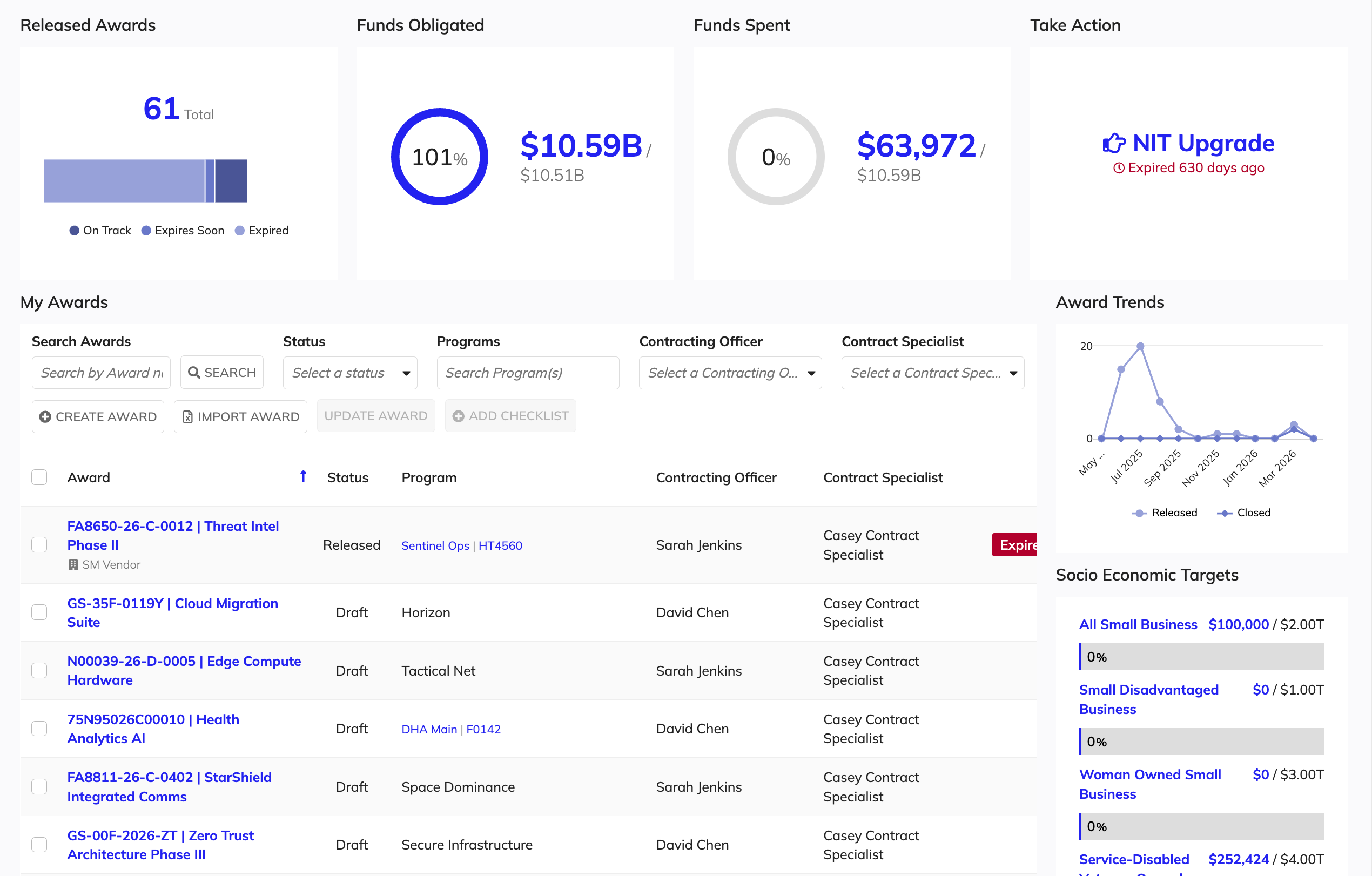
Task: Click the plus icon on ADD CHECKLIST
Action: pos(458,416)
